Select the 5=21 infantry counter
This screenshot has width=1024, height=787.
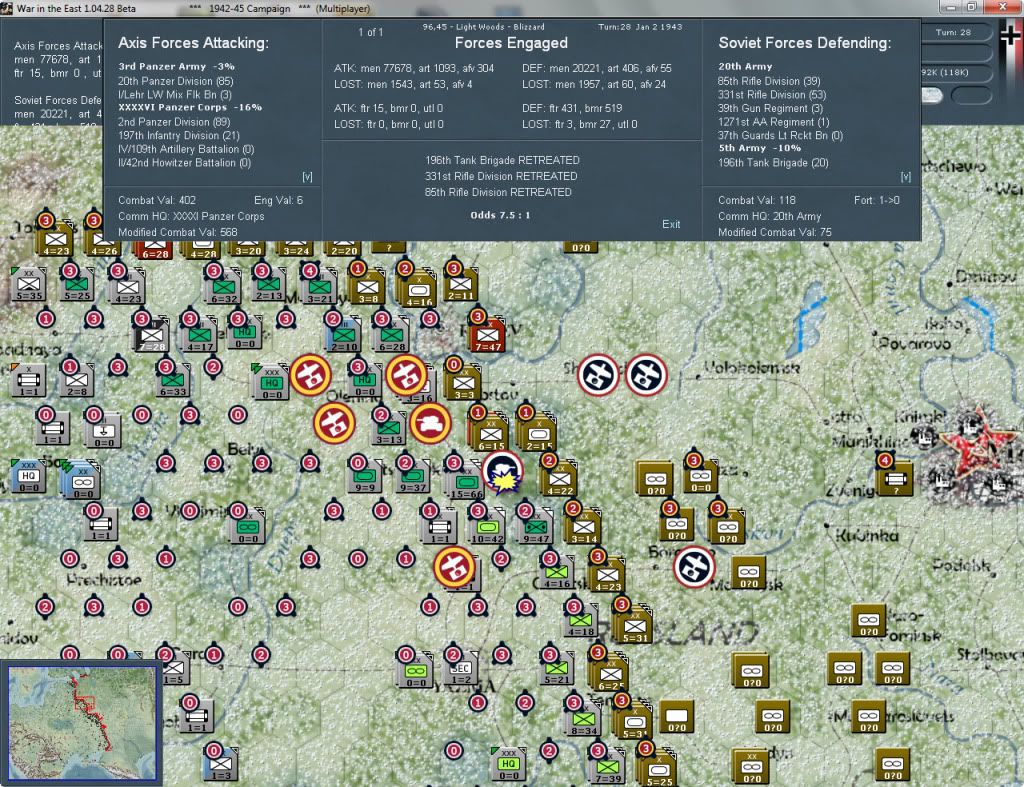557,669
